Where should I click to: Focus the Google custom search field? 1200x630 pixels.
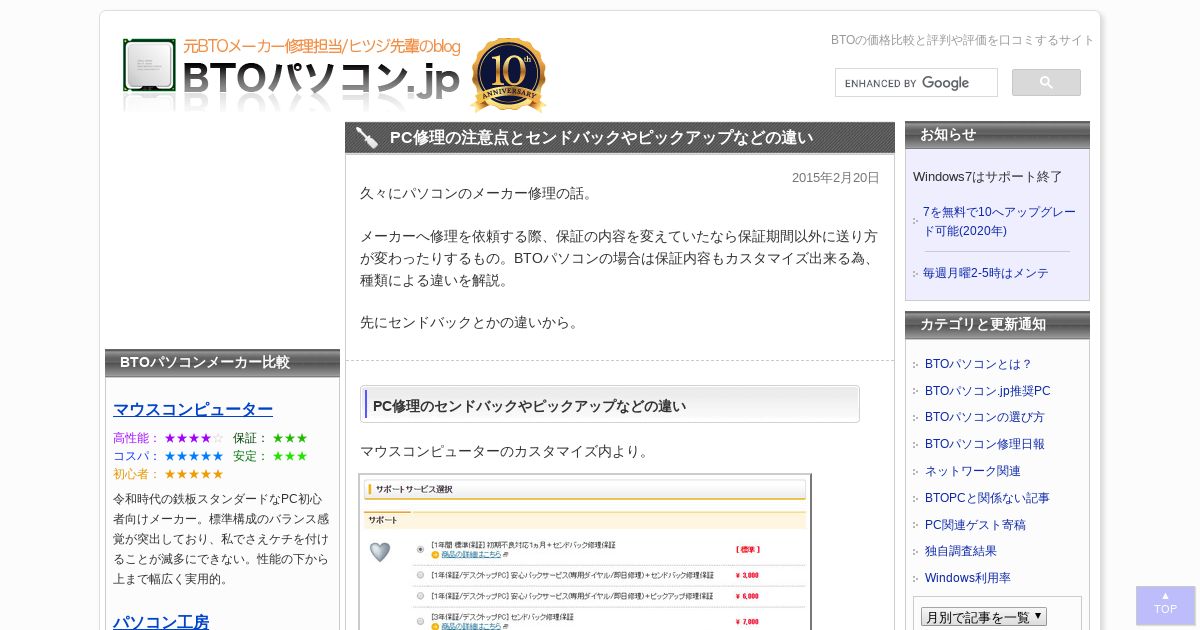916,83
